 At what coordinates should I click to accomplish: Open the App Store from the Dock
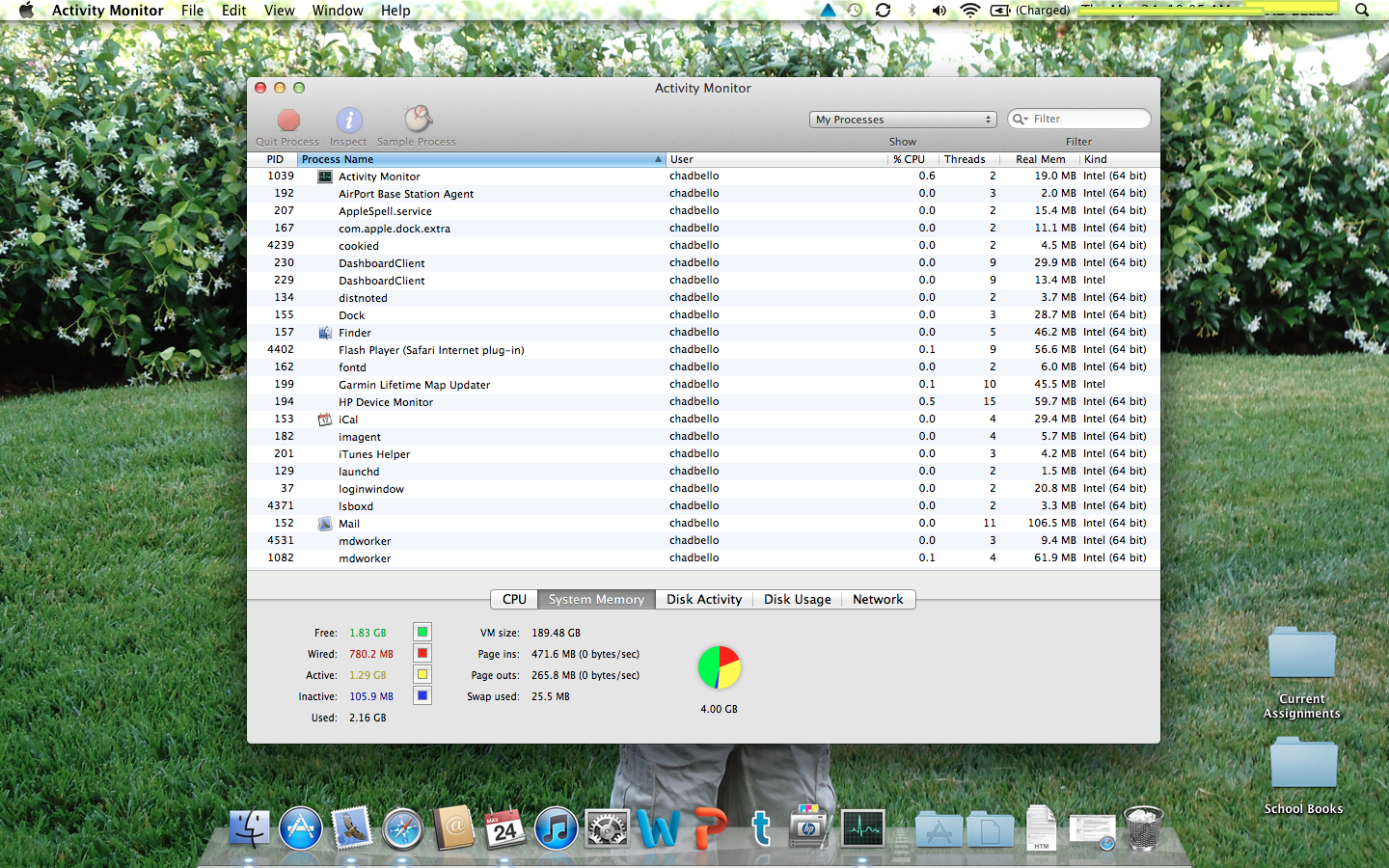click(301, 828)
